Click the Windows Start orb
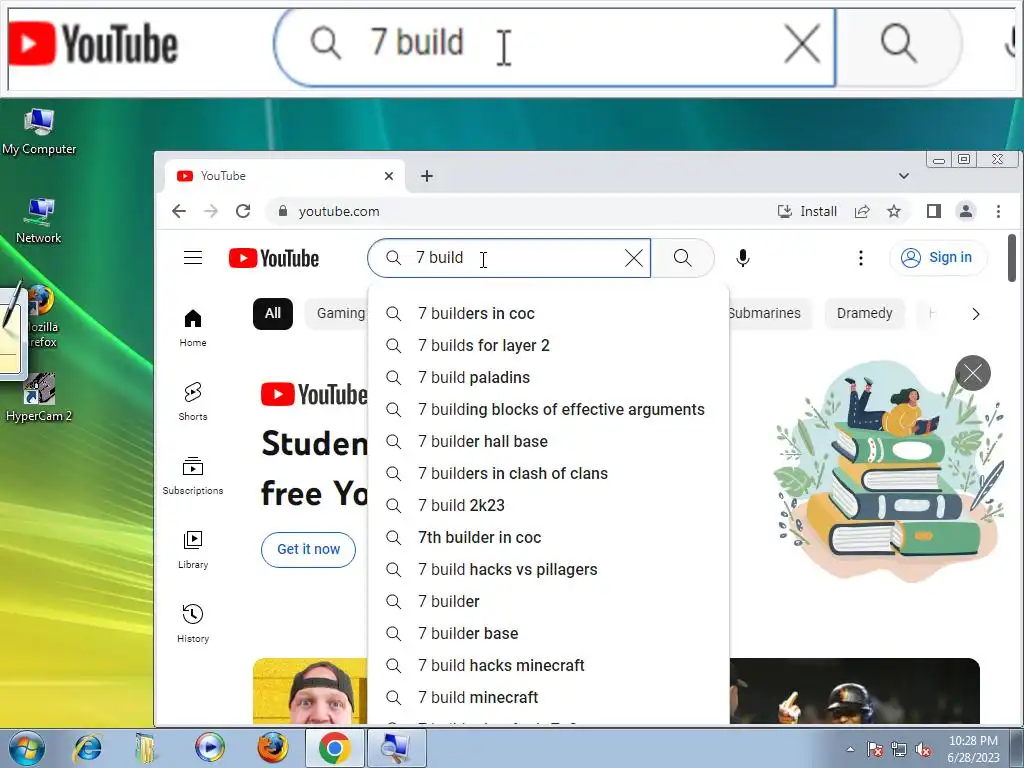The height and width of the screenshot is (768, 1024). (x=27, y=748)
